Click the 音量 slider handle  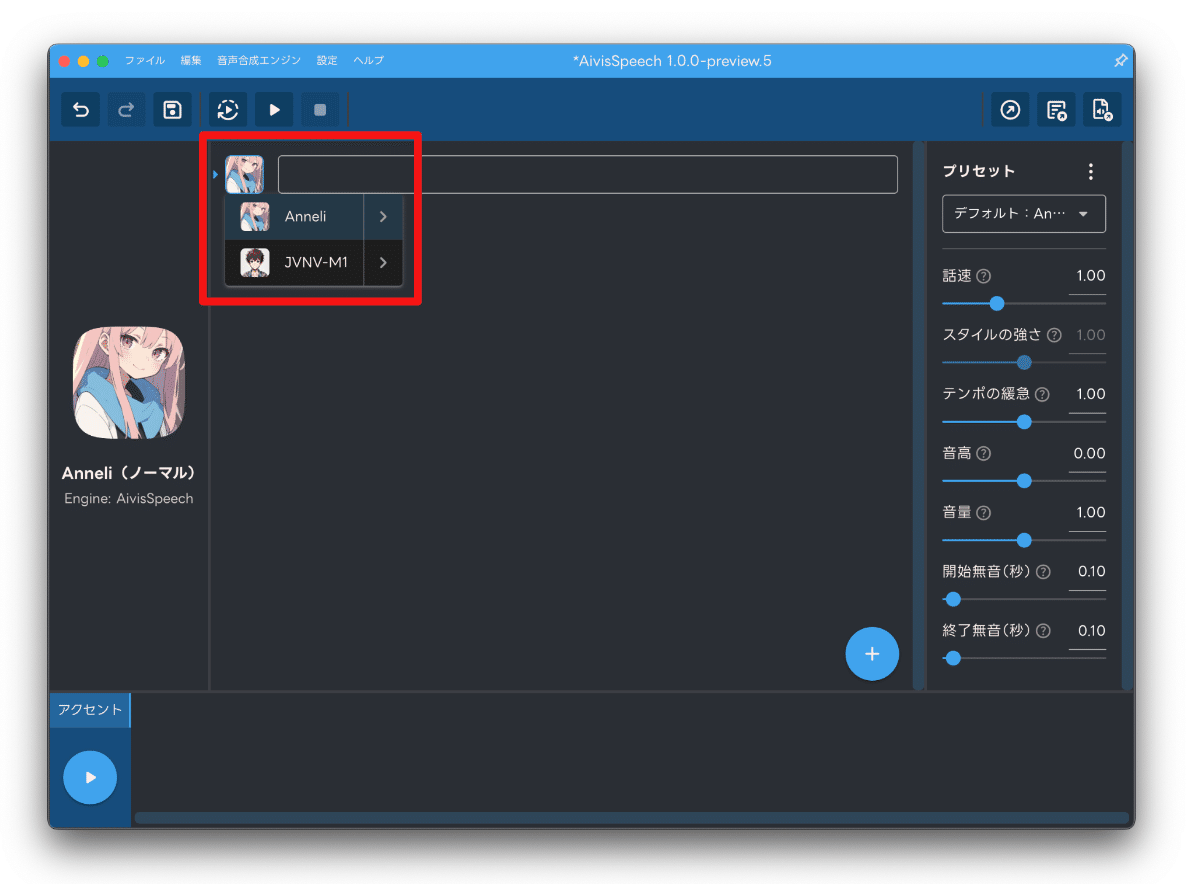point(1024,541)
